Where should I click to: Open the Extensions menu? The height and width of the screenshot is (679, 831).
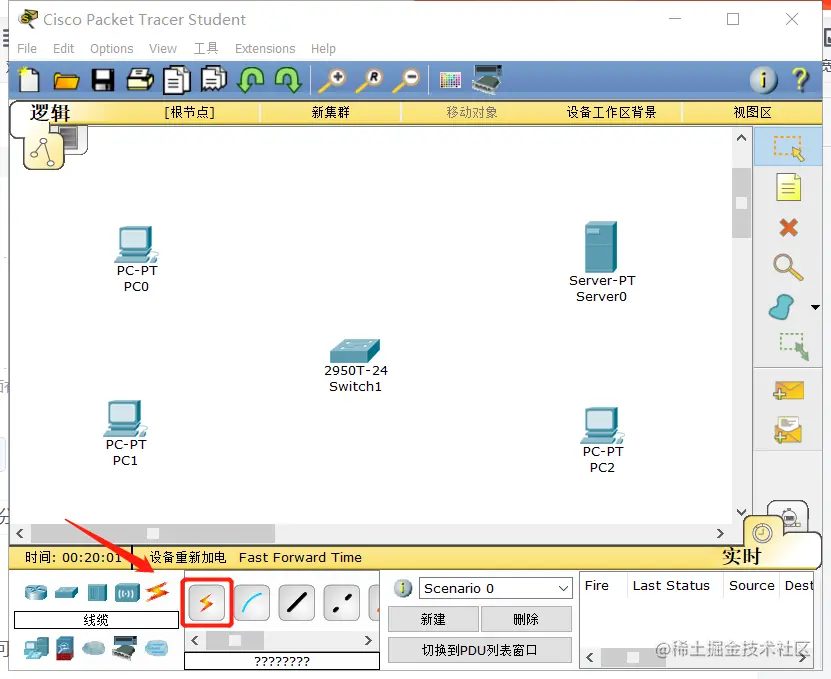(265, 49)
